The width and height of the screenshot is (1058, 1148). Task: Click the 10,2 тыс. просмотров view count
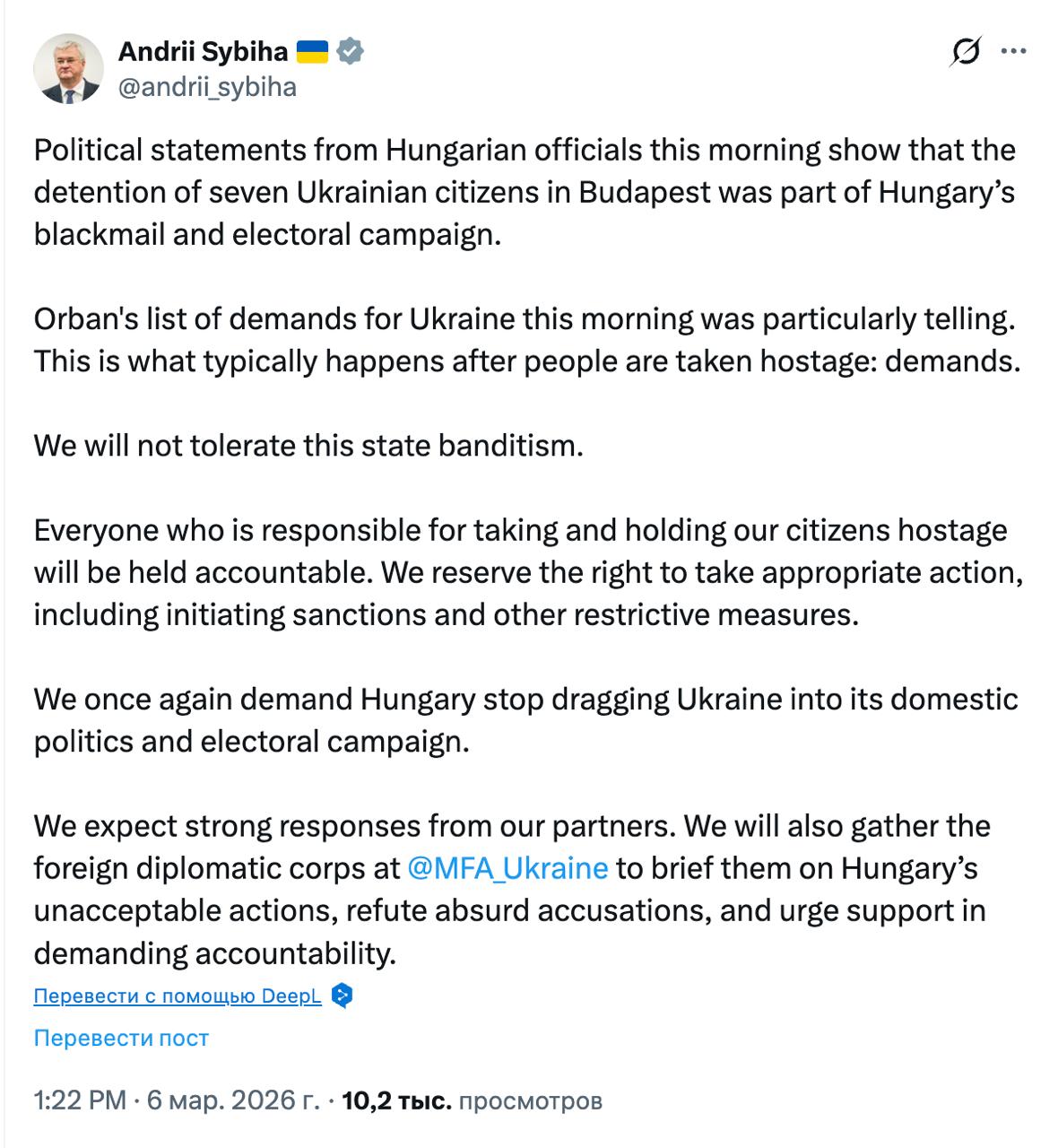[472, 1100]
